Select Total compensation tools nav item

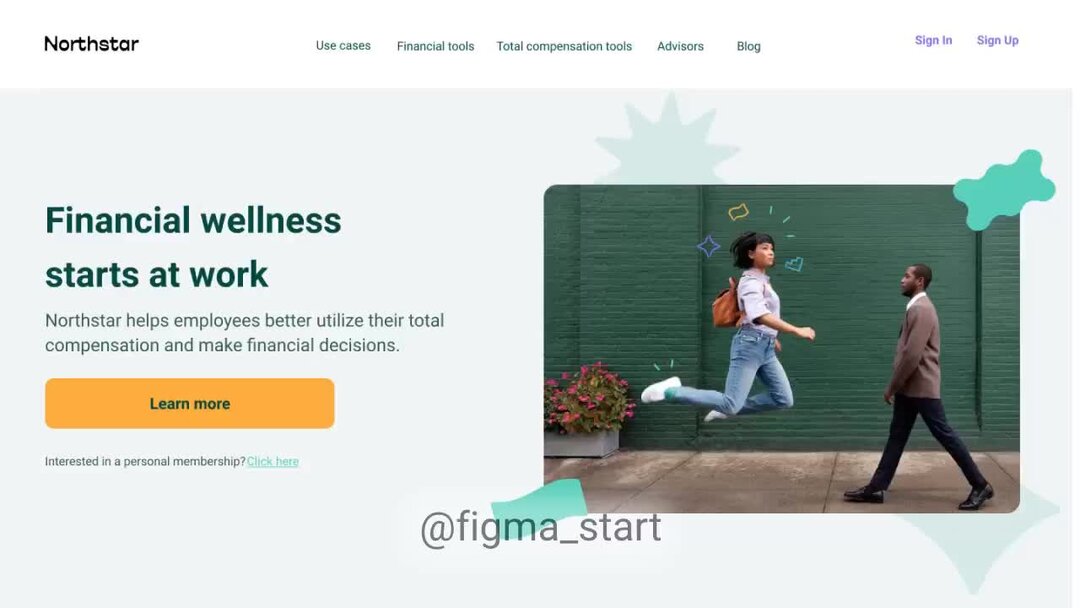coord(564,46)
